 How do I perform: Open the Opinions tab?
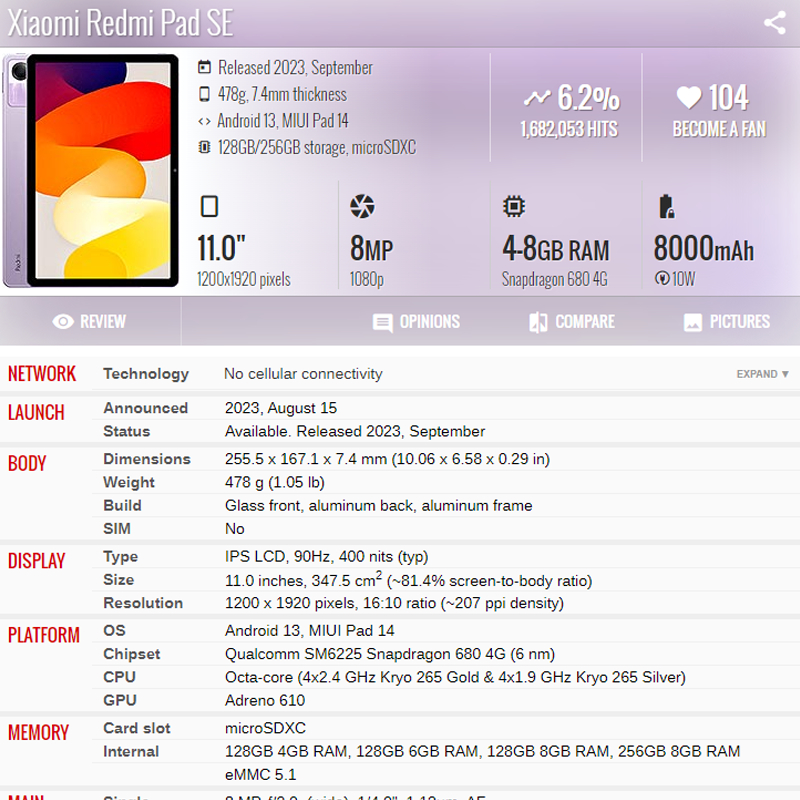coord(416,322)
